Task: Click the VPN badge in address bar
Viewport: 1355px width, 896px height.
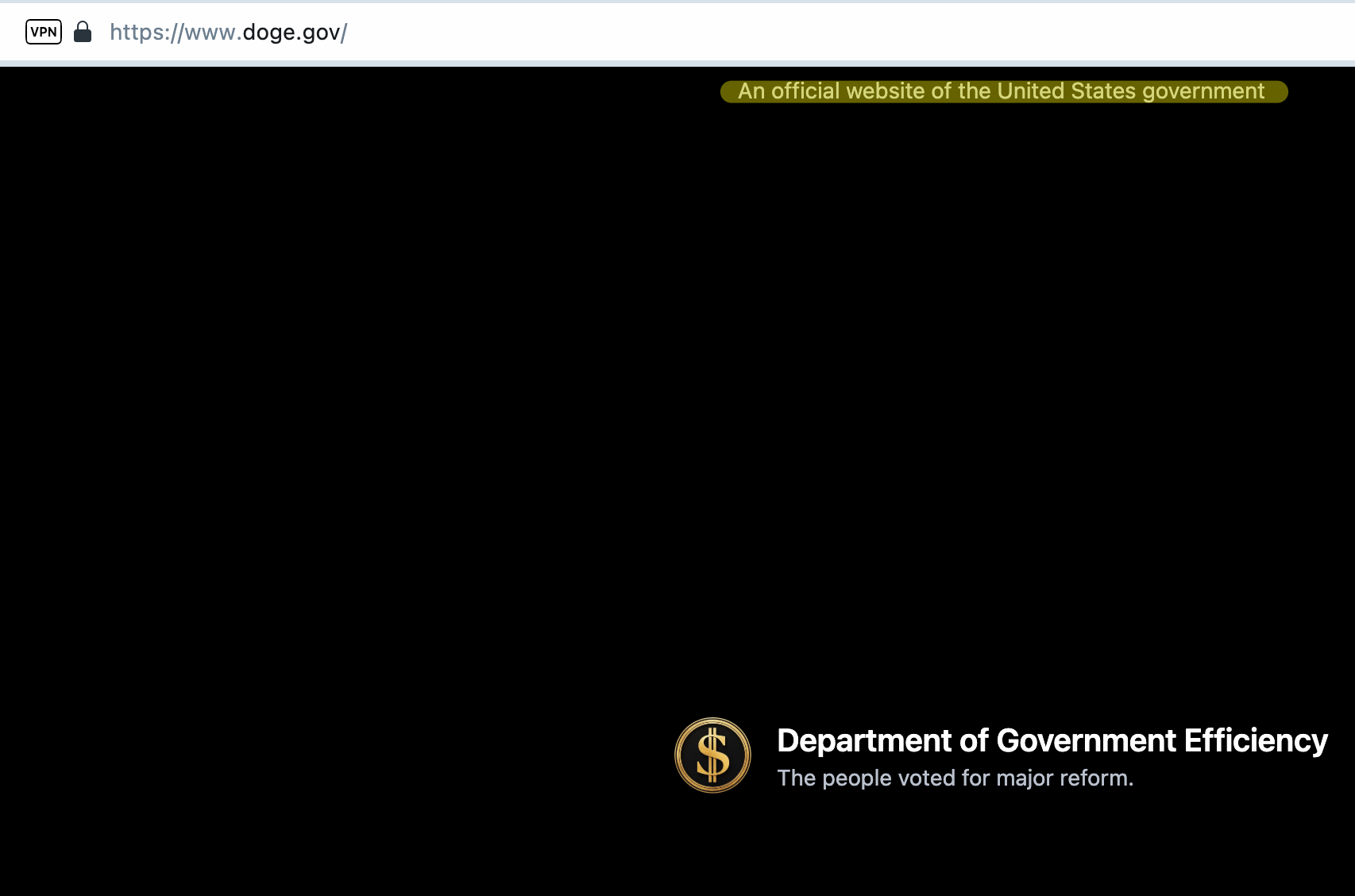Action: point(44,32)
